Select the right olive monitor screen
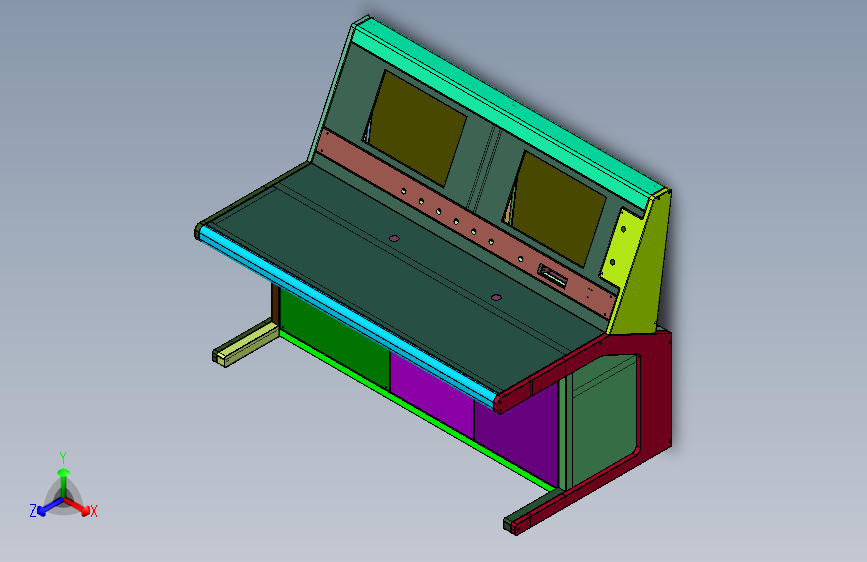Image resolution: width=867 pixels, height=562 pixels. 558,208
